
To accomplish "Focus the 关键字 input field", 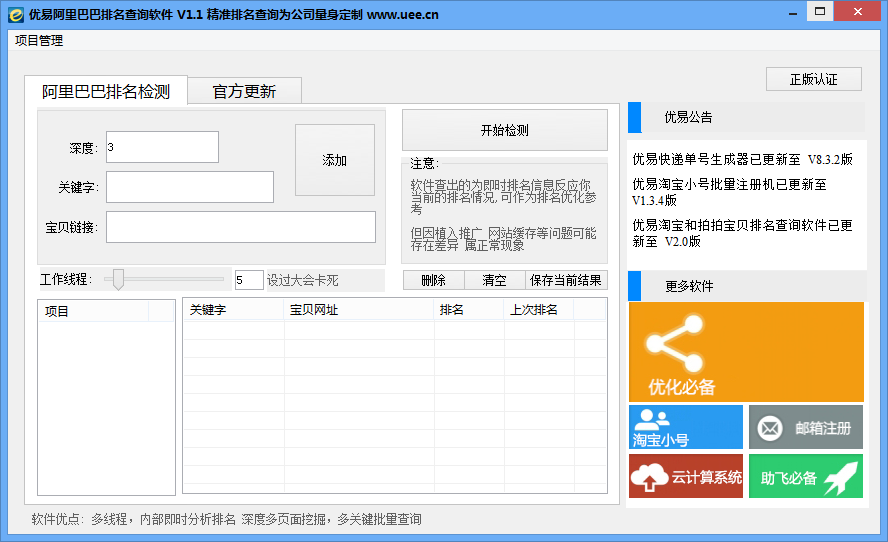I will coord(190,187).
